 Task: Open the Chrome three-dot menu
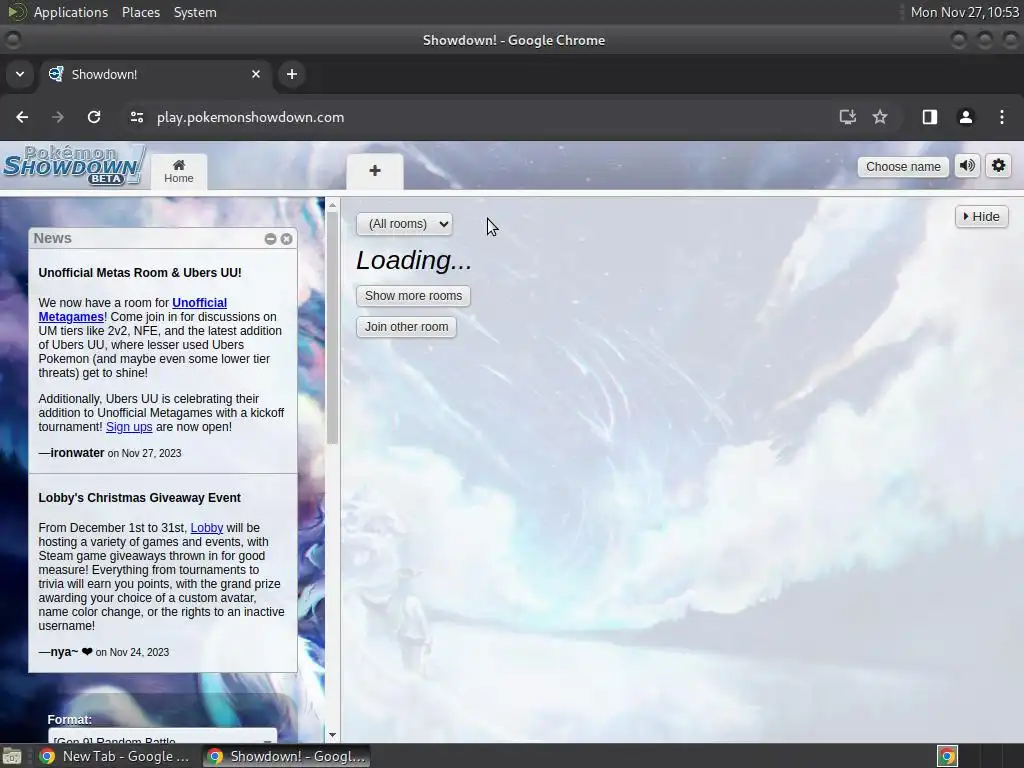(1002, 117)
